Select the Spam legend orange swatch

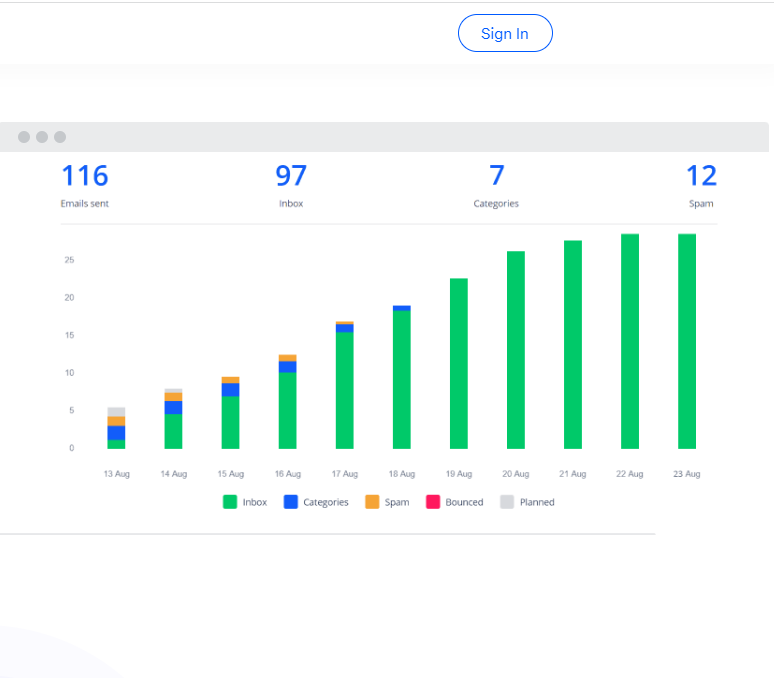coord(372,502)
